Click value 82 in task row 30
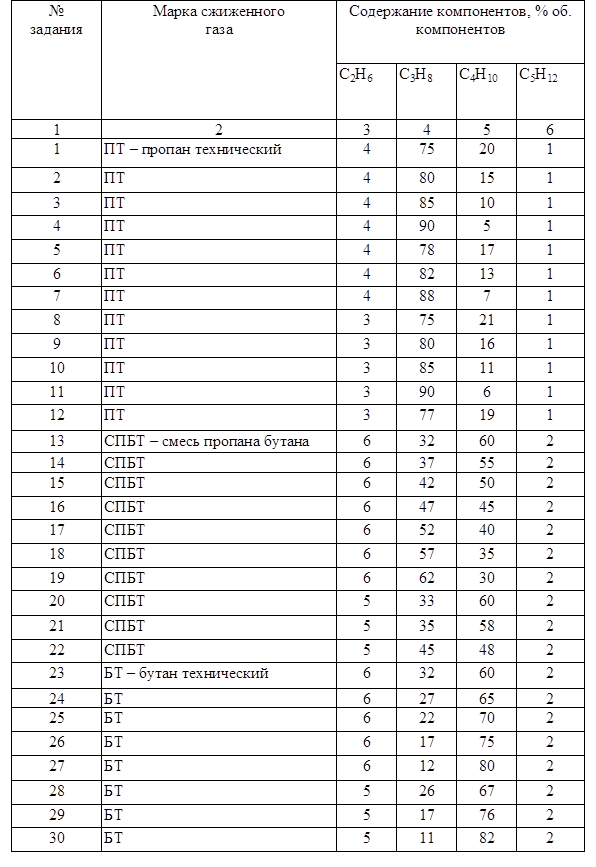 pyautogui.click(x=487, y=838)
